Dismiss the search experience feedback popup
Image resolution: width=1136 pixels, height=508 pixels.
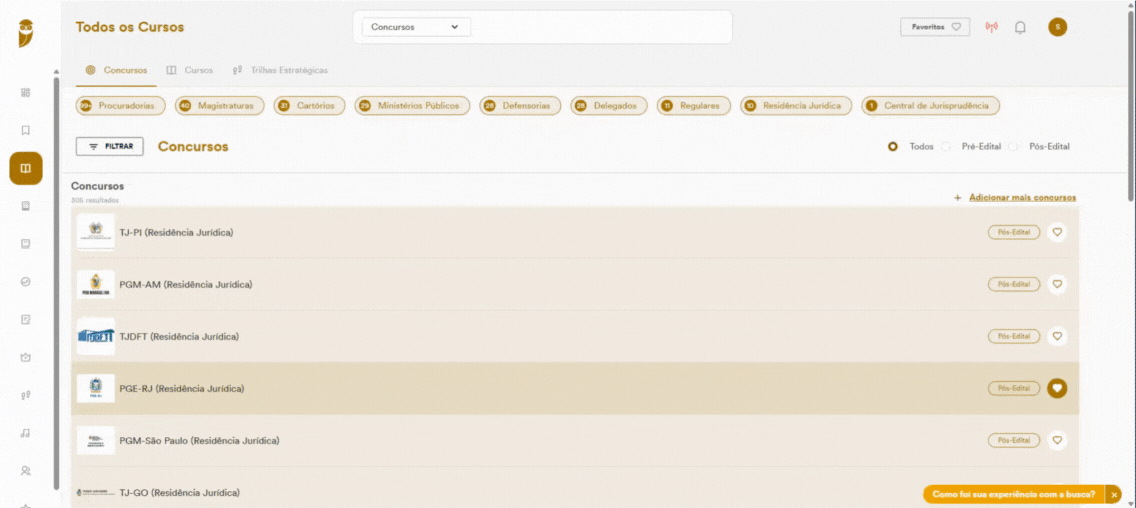[x=1114, y=494]
